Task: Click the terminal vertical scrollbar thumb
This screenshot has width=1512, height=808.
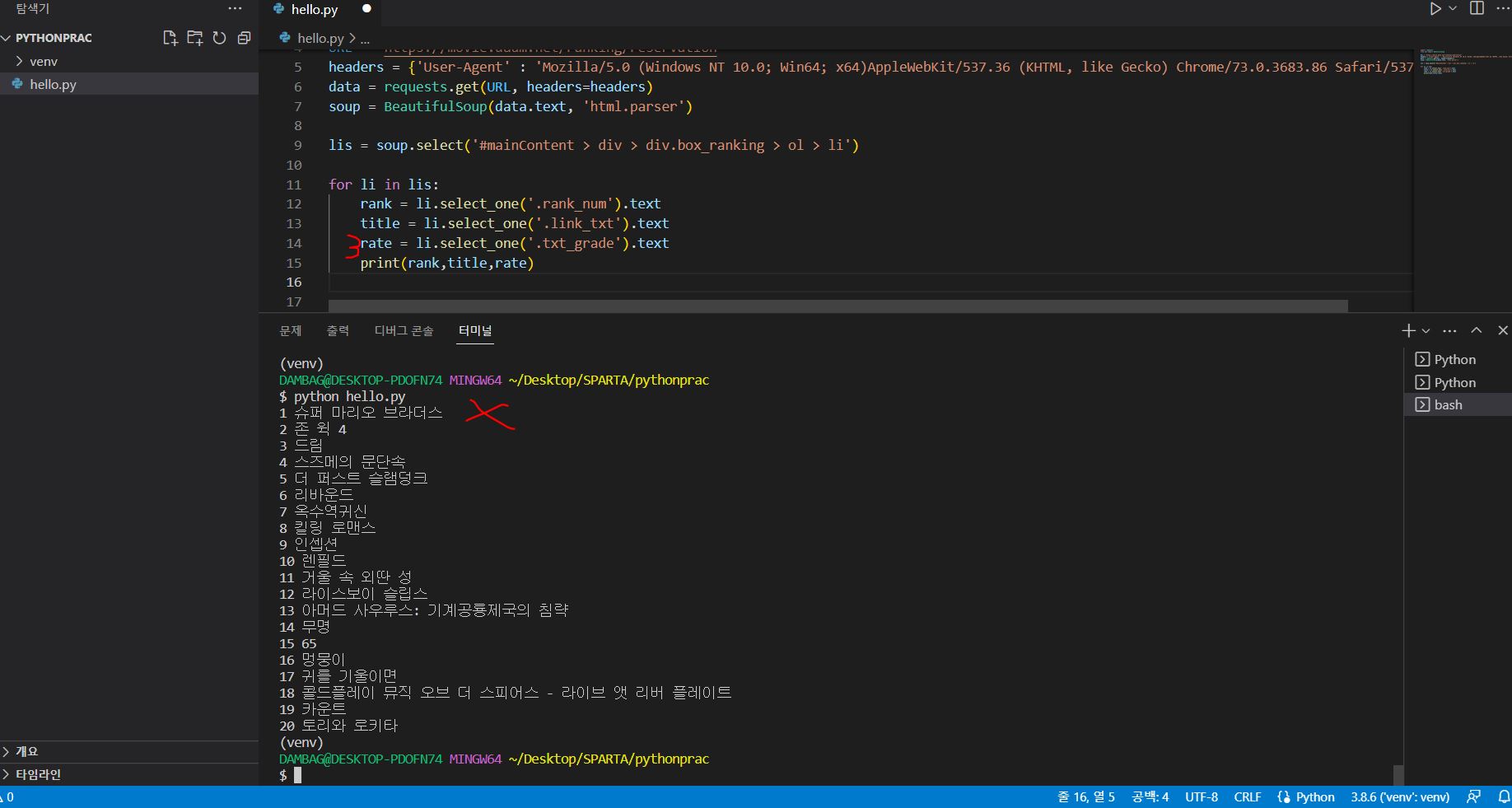Action: (x=1398, y=774)
